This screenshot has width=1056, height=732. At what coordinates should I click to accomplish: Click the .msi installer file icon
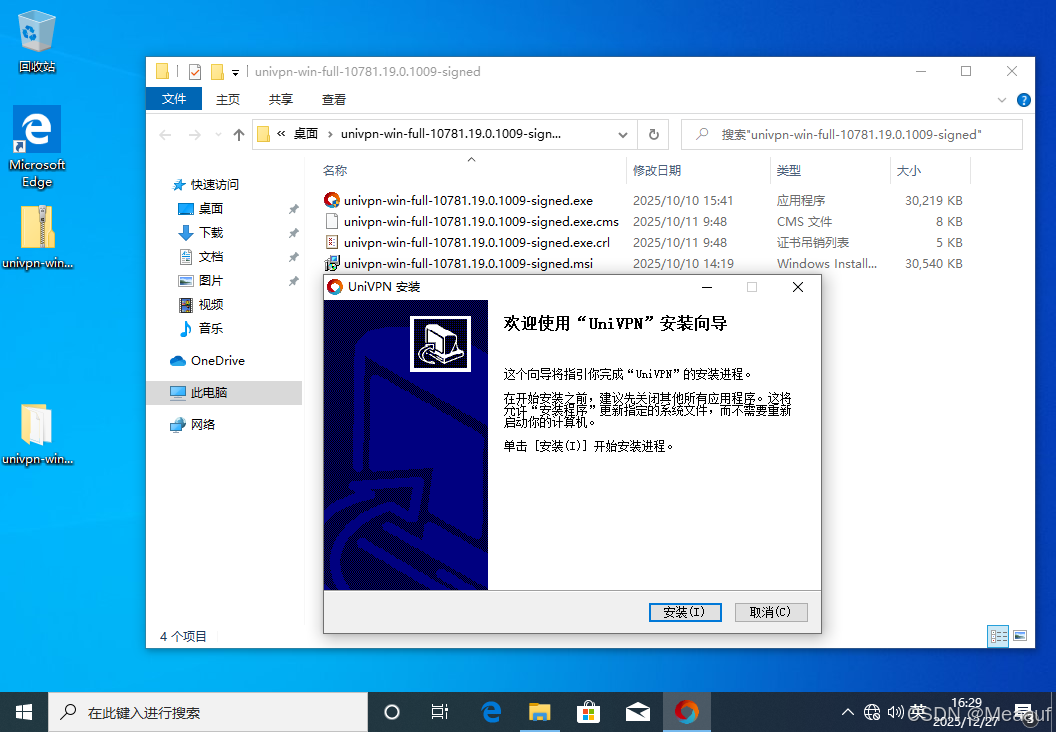331,263
